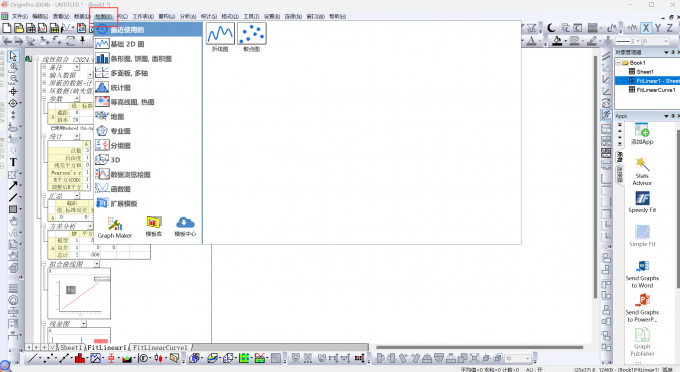680x372 pixels.
Task: Open the fill color dropdown in toolbar
Action: (x=566, y=41)
